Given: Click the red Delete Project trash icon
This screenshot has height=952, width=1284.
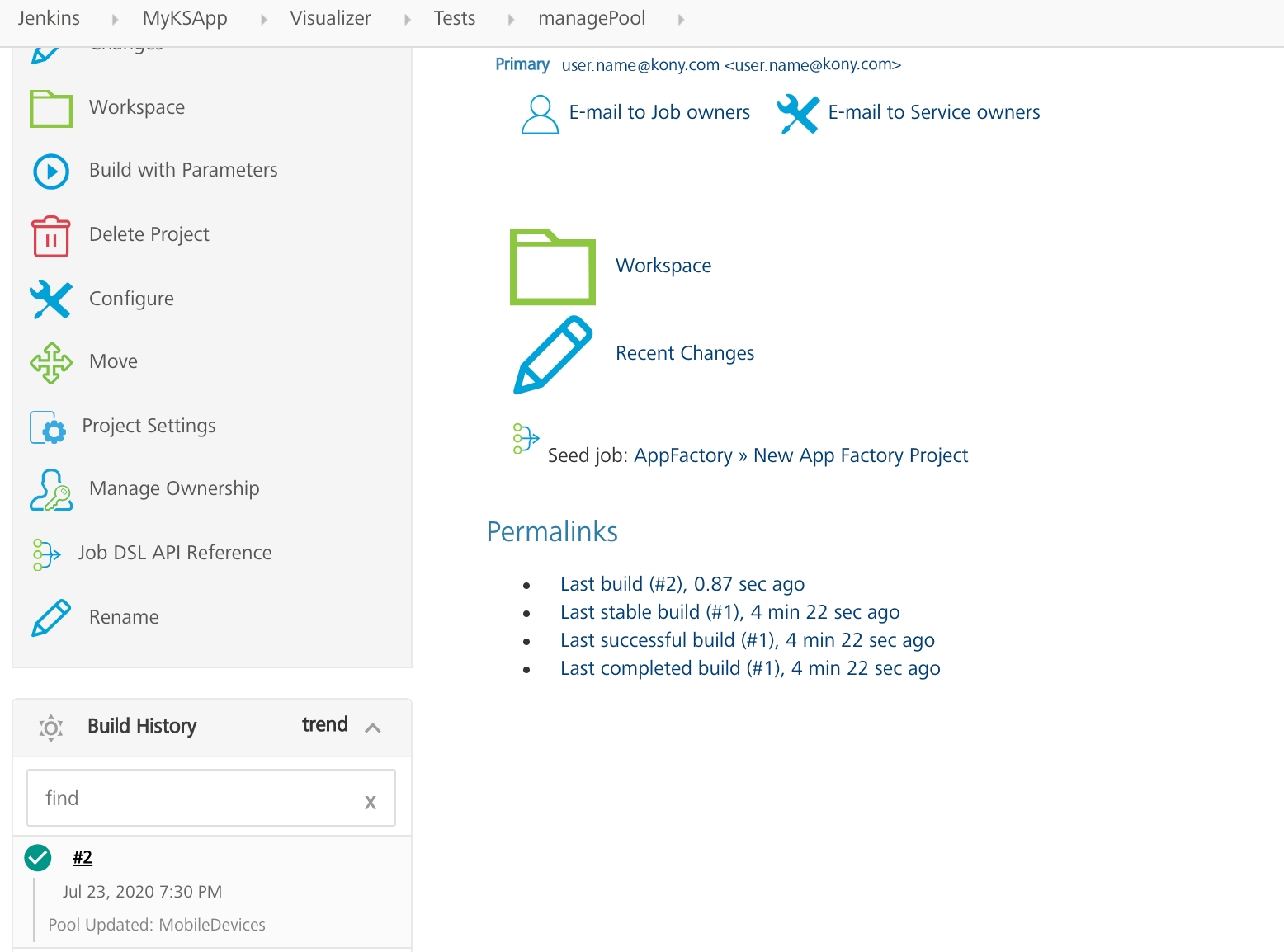Looking at the screenshot, I should click(51, 236).
